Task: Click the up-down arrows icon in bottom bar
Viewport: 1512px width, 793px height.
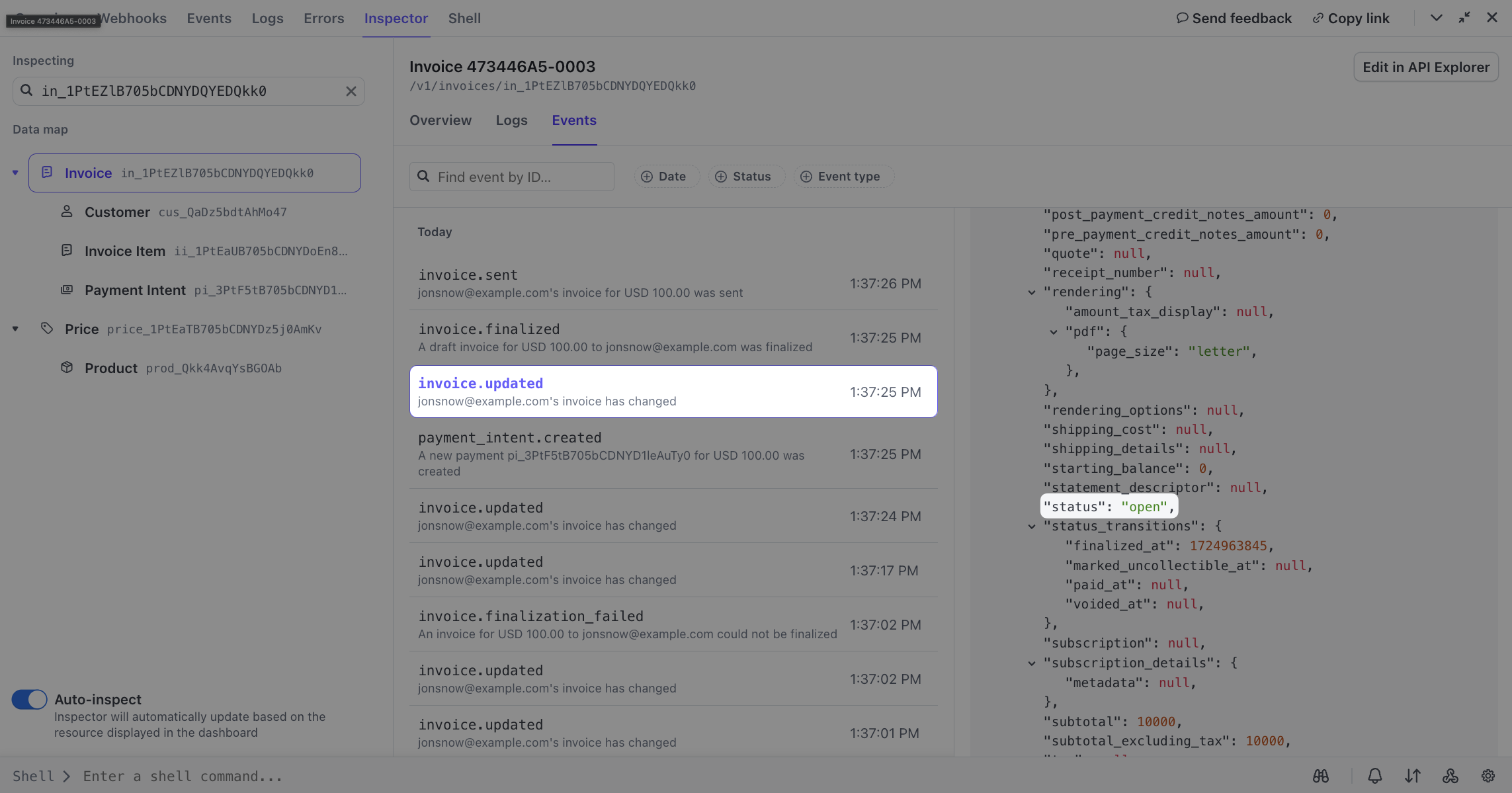Action: tap(1413, 776)
